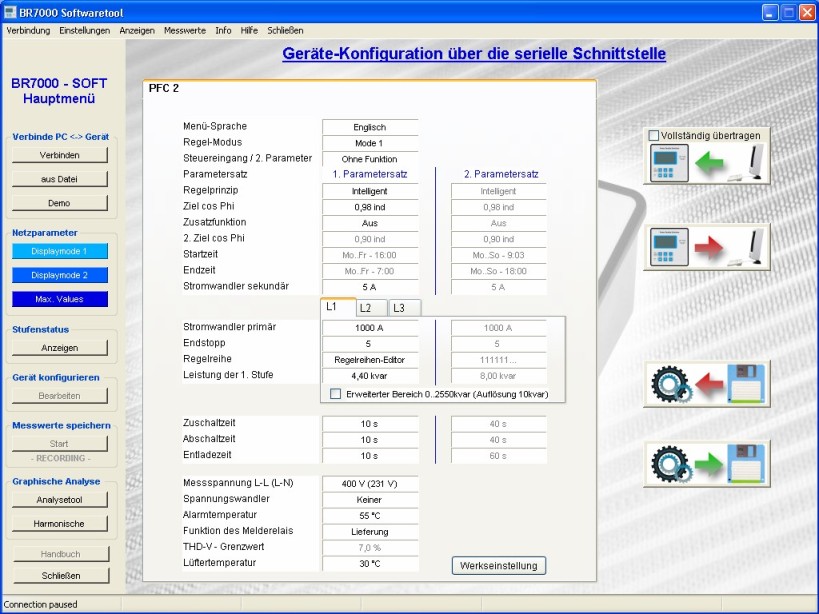Click the first-set Zuschaltzeit field showing 10 s

(370, 424)
